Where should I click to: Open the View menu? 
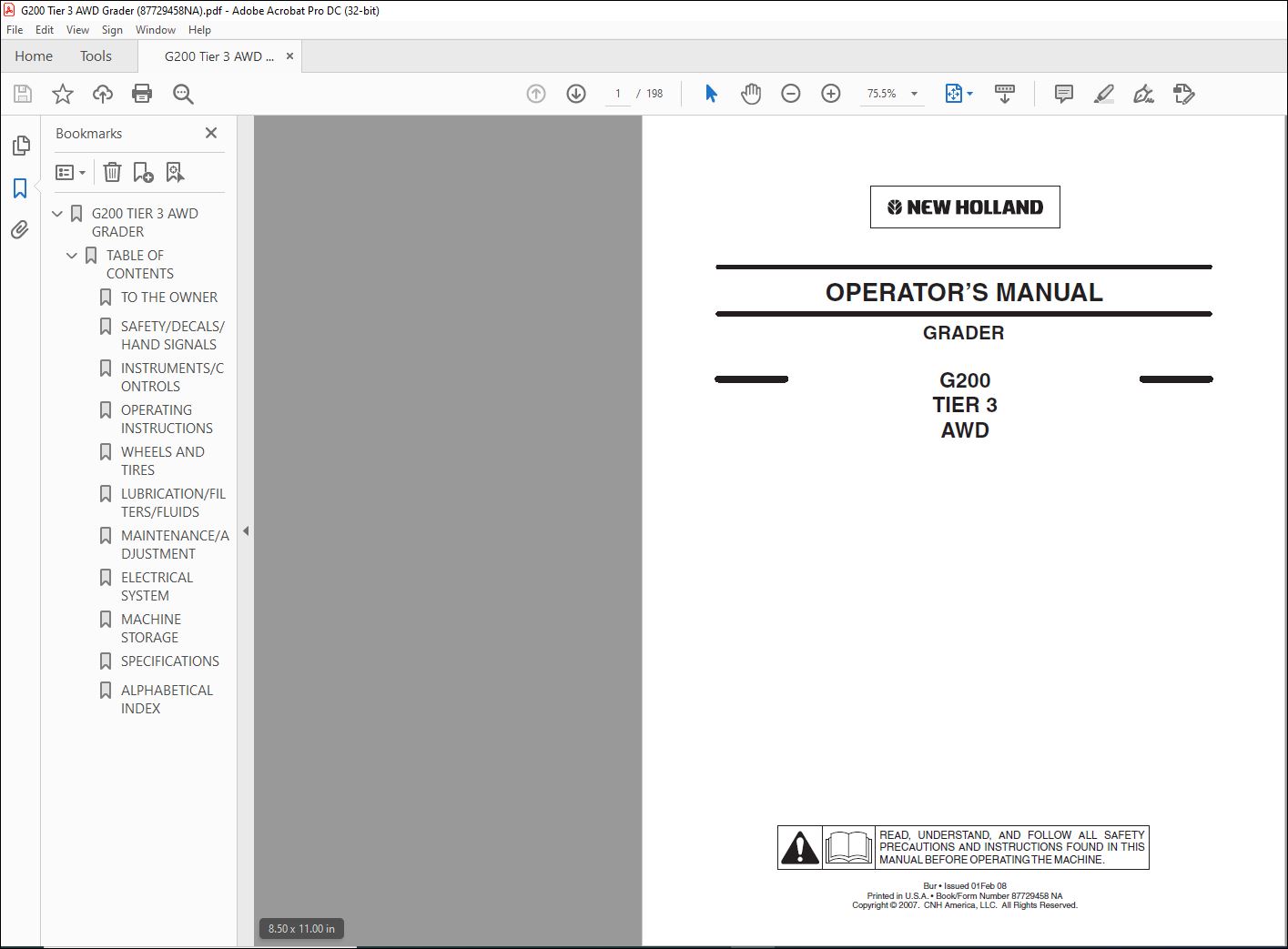point(77,30)
